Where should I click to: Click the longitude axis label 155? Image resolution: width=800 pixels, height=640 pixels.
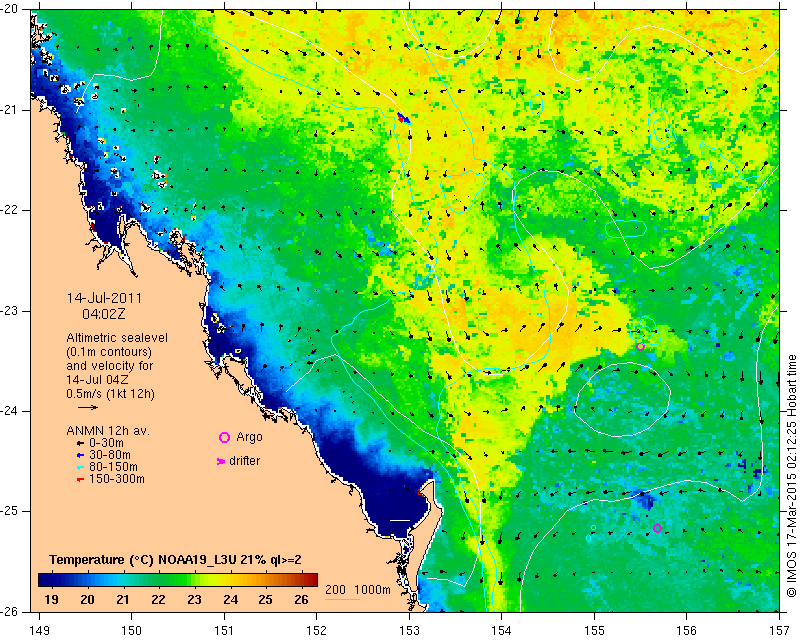[x=594, y=631]
